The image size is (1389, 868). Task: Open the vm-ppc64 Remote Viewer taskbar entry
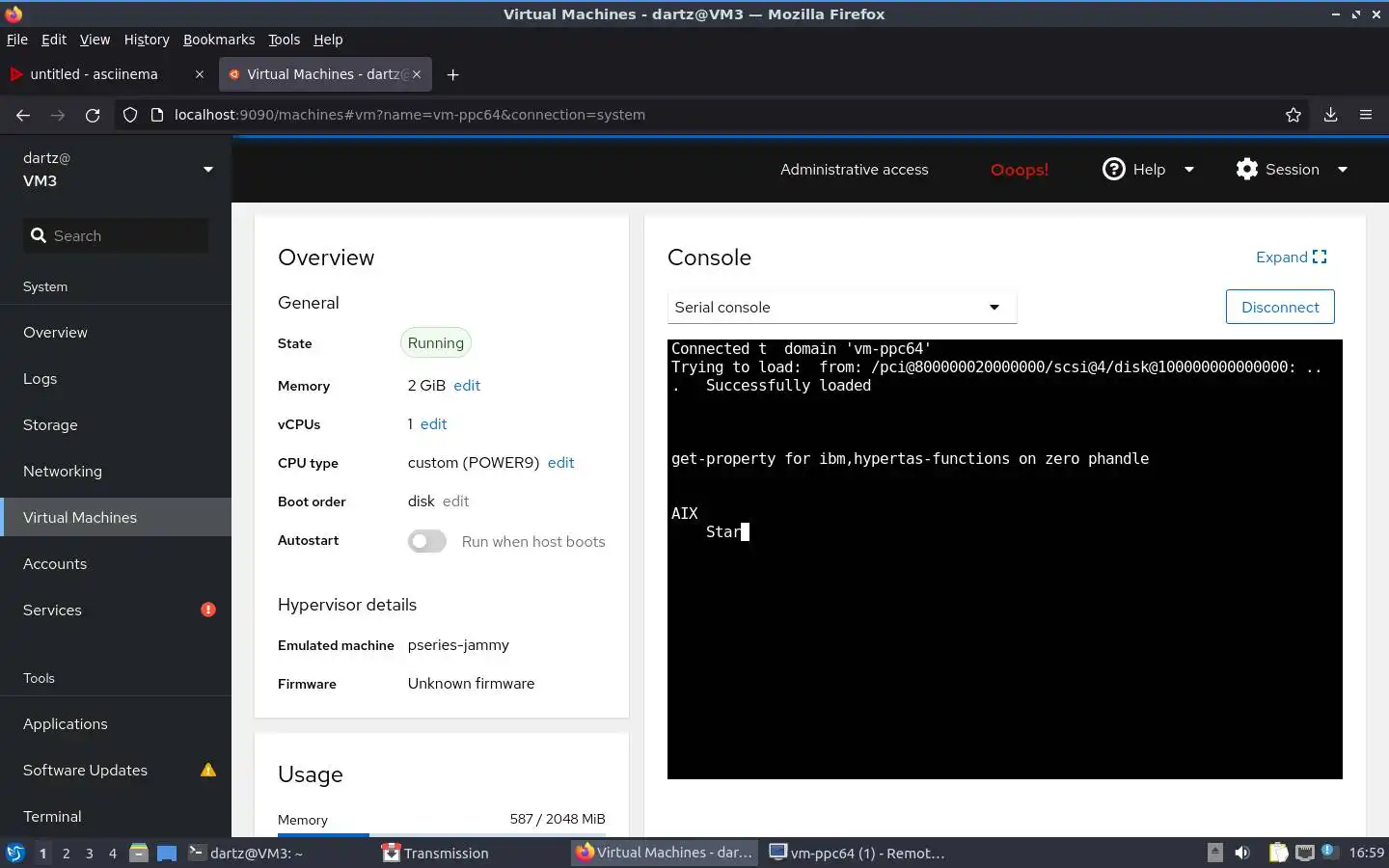click(x=857, y=853)
